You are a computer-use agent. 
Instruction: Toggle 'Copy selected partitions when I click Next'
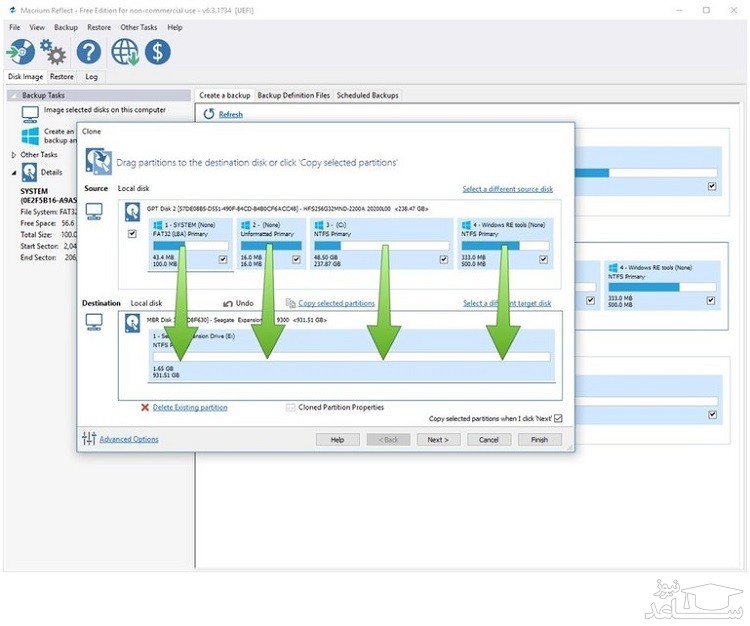pos(558,419)
